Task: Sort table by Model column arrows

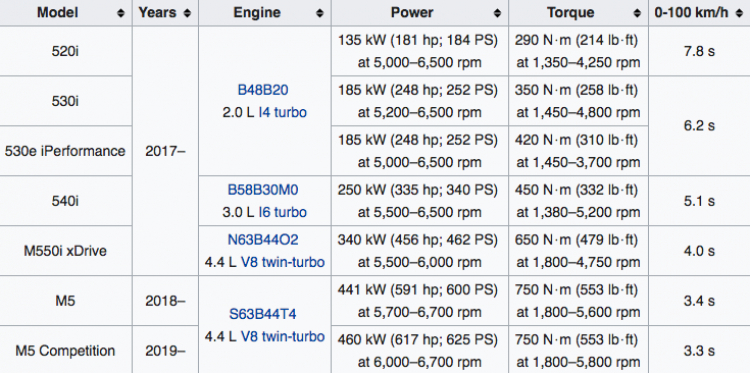Action: pos(121,13)
